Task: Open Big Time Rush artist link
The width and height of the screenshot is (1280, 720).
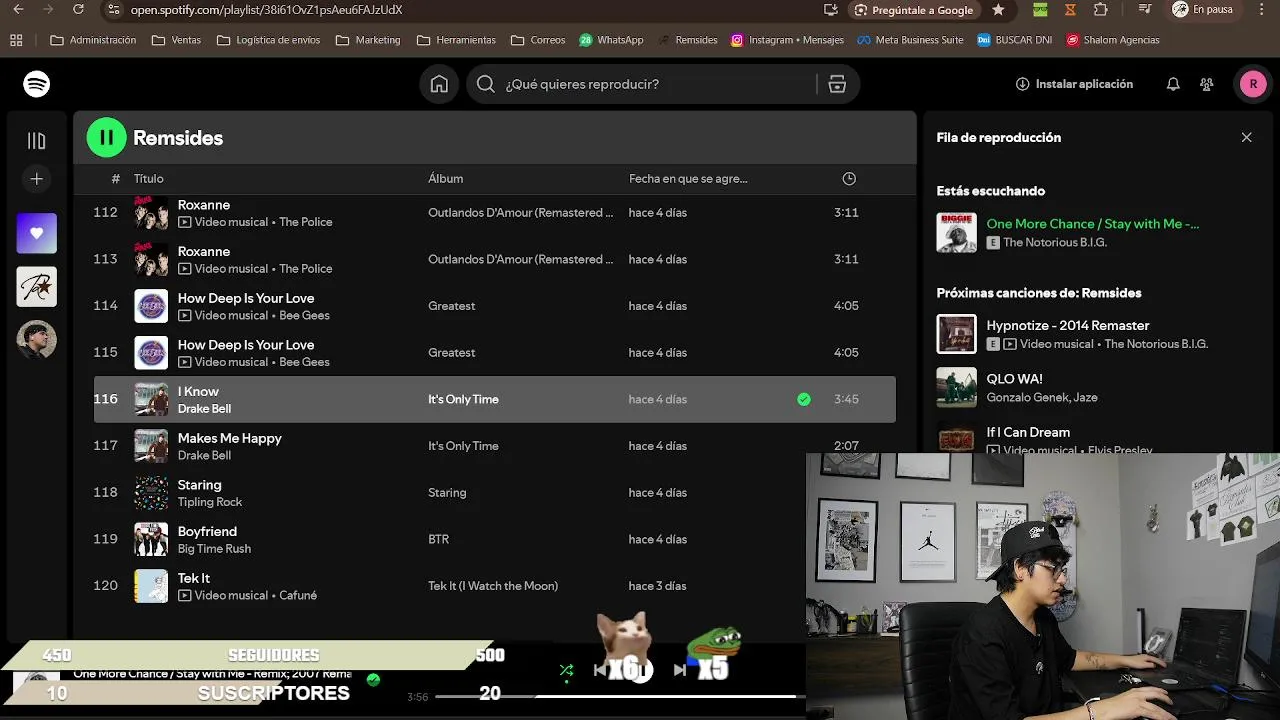Action: point(214,548)
